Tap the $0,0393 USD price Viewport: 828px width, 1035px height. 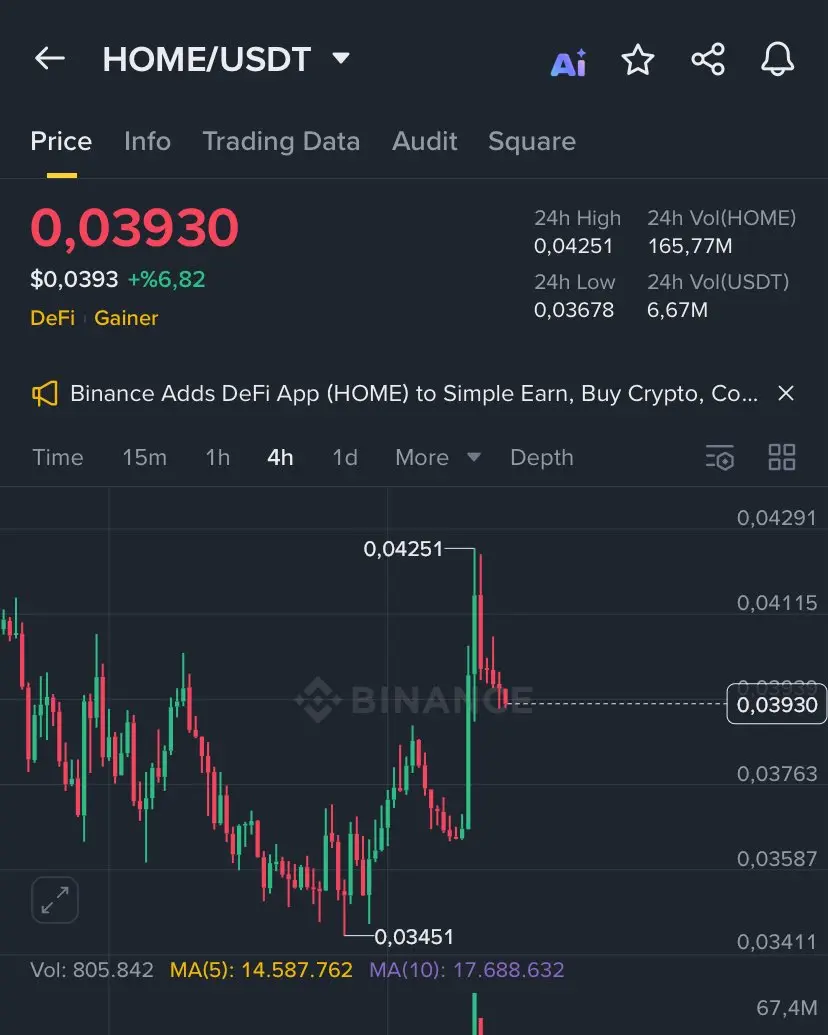coord(75,279)
